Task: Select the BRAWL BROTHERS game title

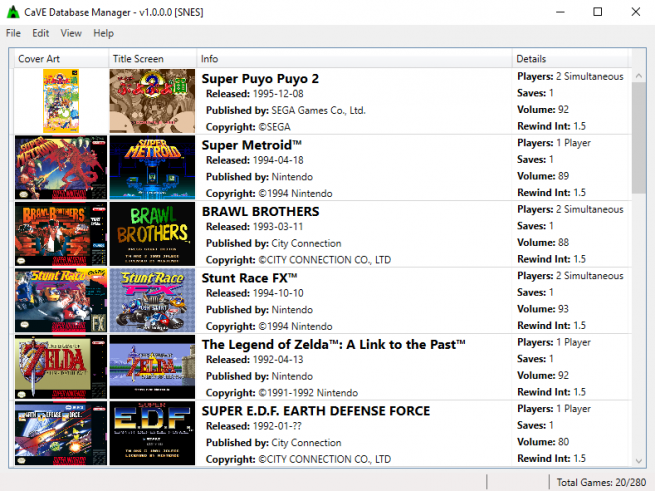Action: [260, 211]
